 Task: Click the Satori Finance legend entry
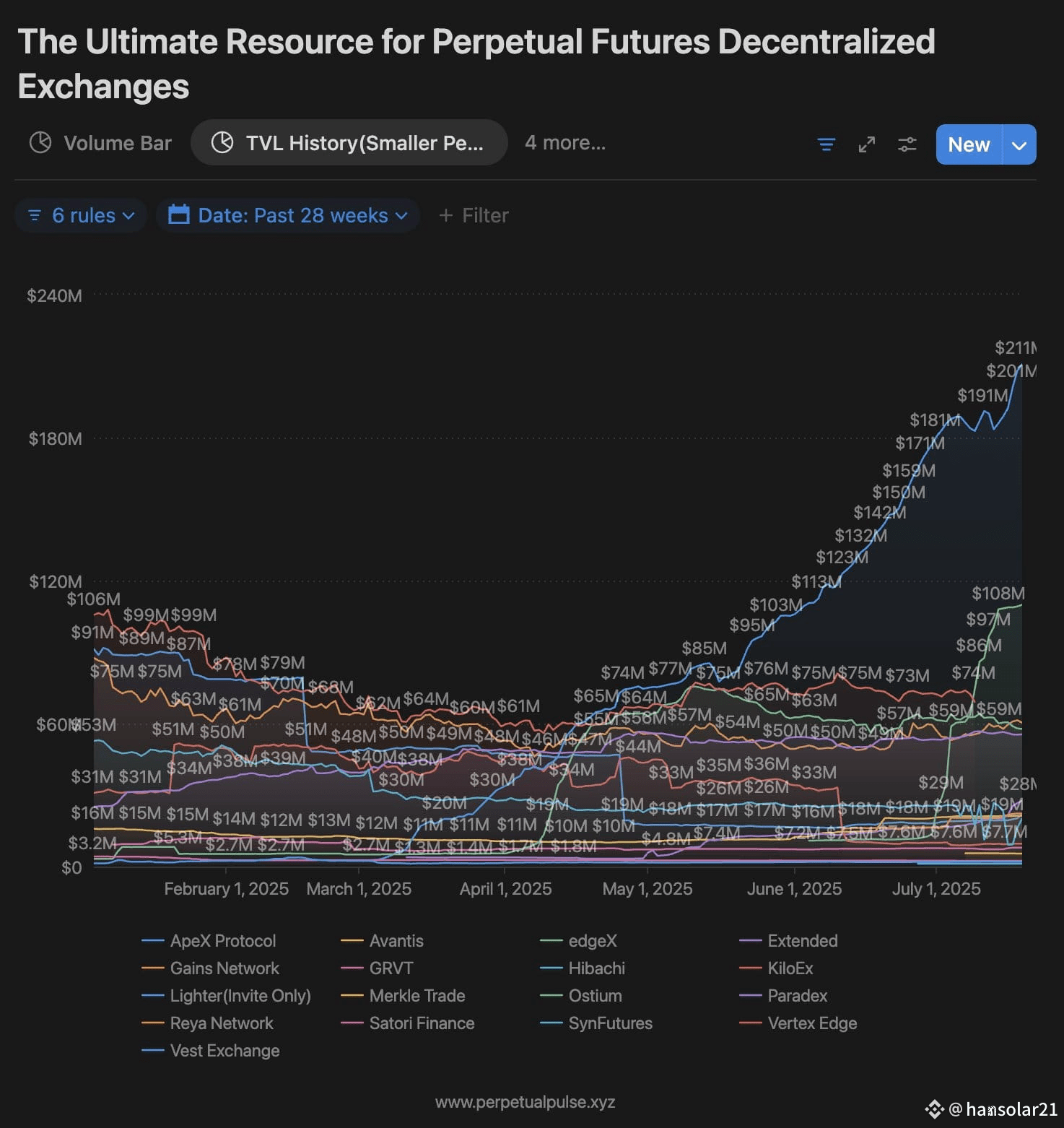click(x=408, y=1023)
